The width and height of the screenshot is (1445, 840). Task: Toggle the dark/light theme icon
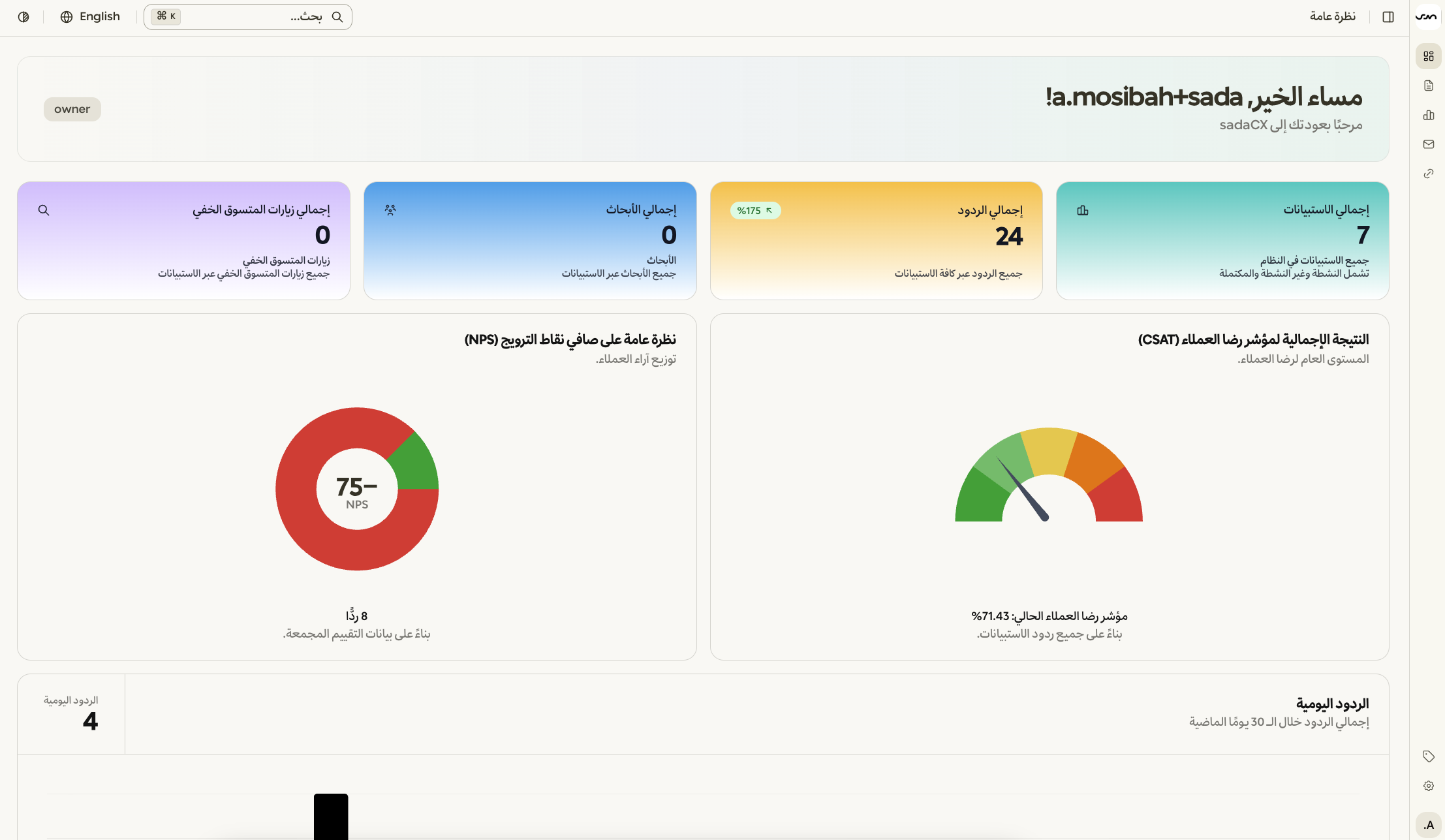click(23, 16)
